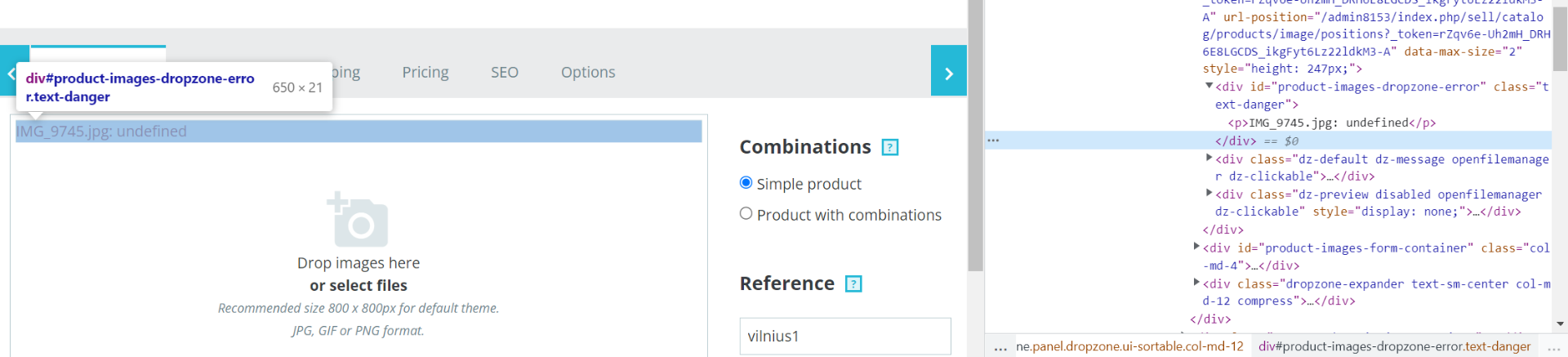The image size is (1568, 357).
Task: Click the ellipsis beside selected DOM line
Action: pos(993,141)
